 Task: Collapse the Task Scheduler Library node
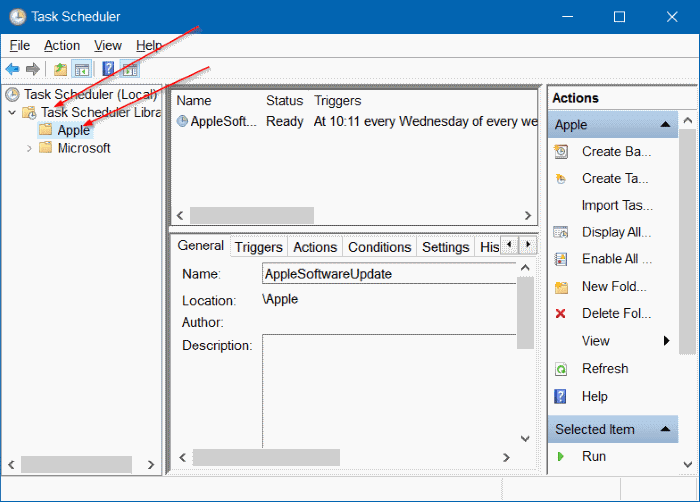click(x=12, y=113)
